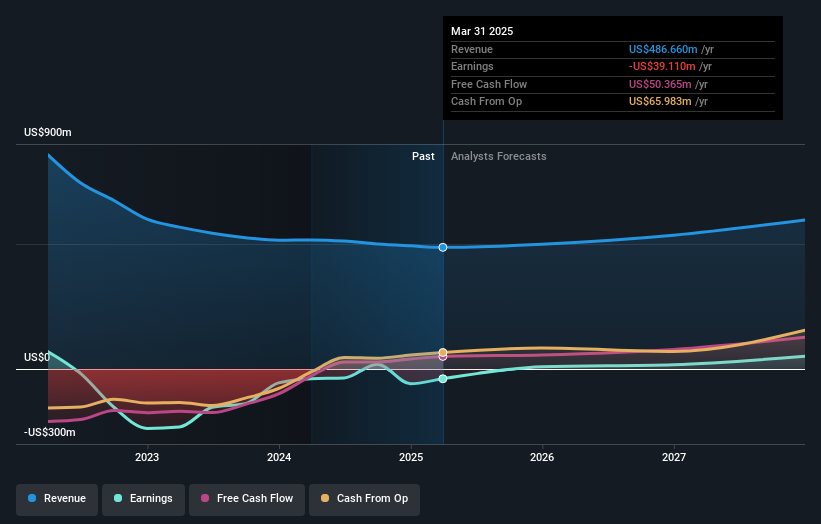The width and height of the screenshot is (821, 524).
Task: Toggle the Revenue legend button
Action: [57, 499]
